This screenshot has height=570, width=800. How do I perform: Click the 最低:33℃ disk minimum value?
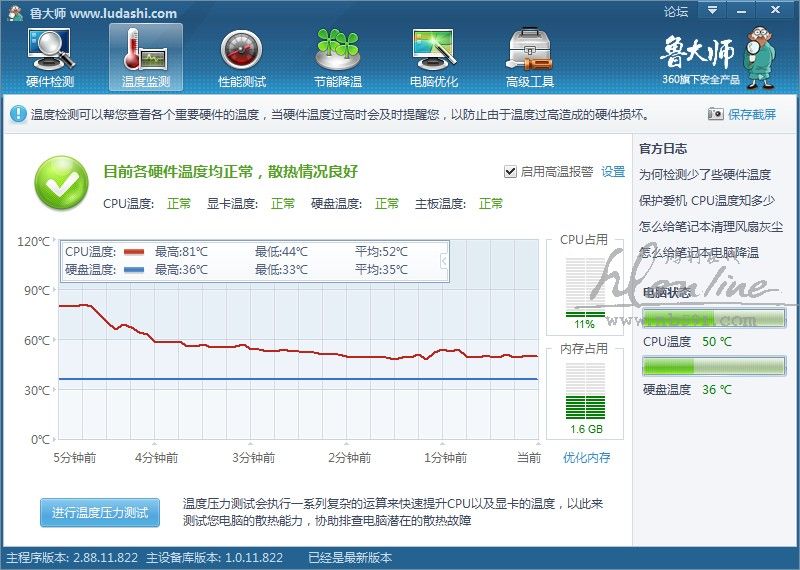282,269
